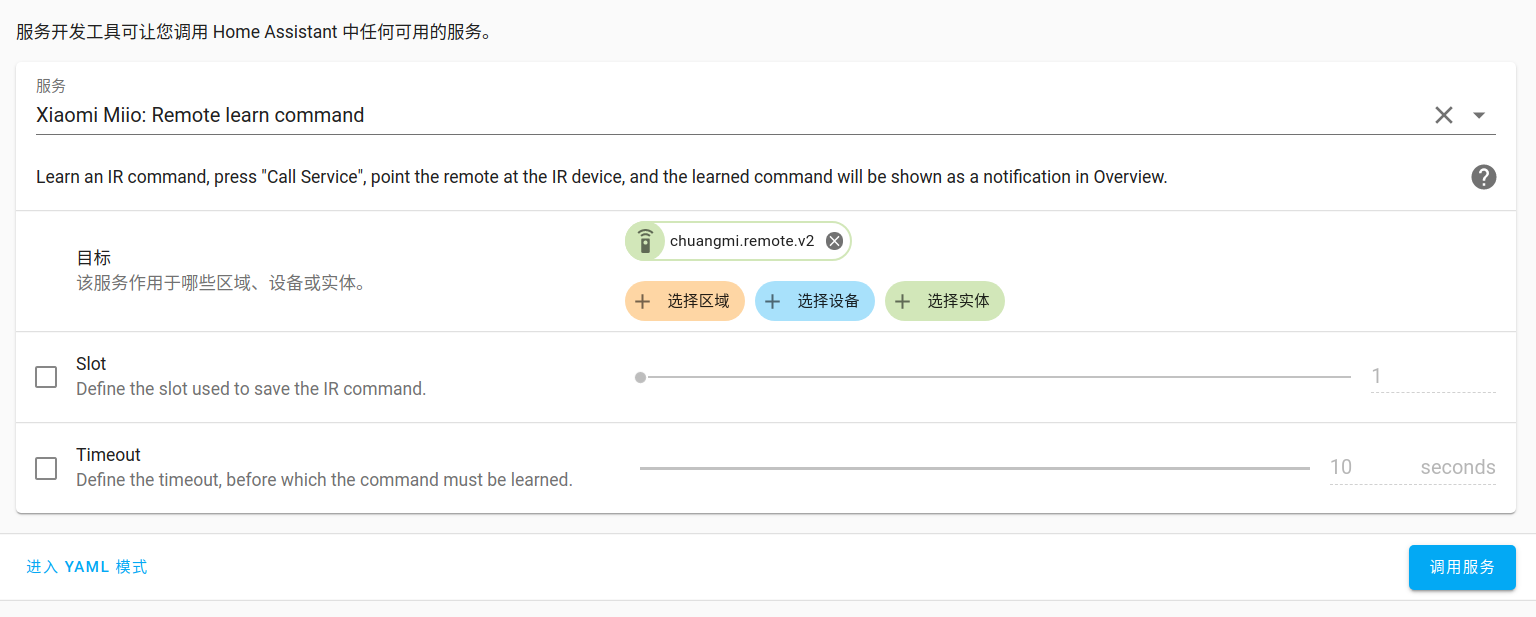1536x617 pixels.
Task: Clear the selected service with the X icon
Action: point(1443,115)
